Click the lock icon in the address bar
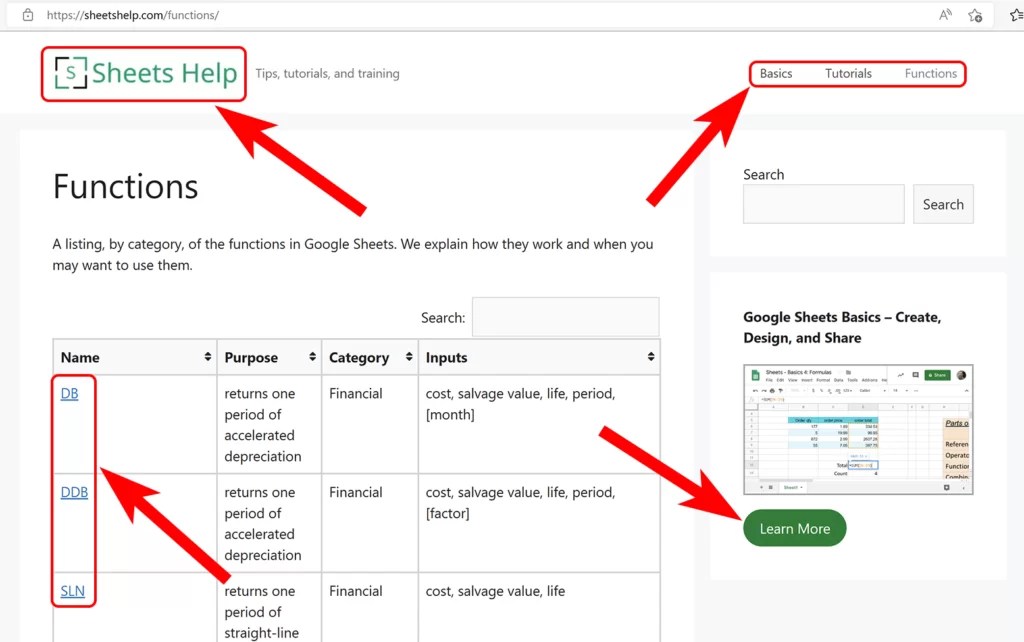 point(27,15)
